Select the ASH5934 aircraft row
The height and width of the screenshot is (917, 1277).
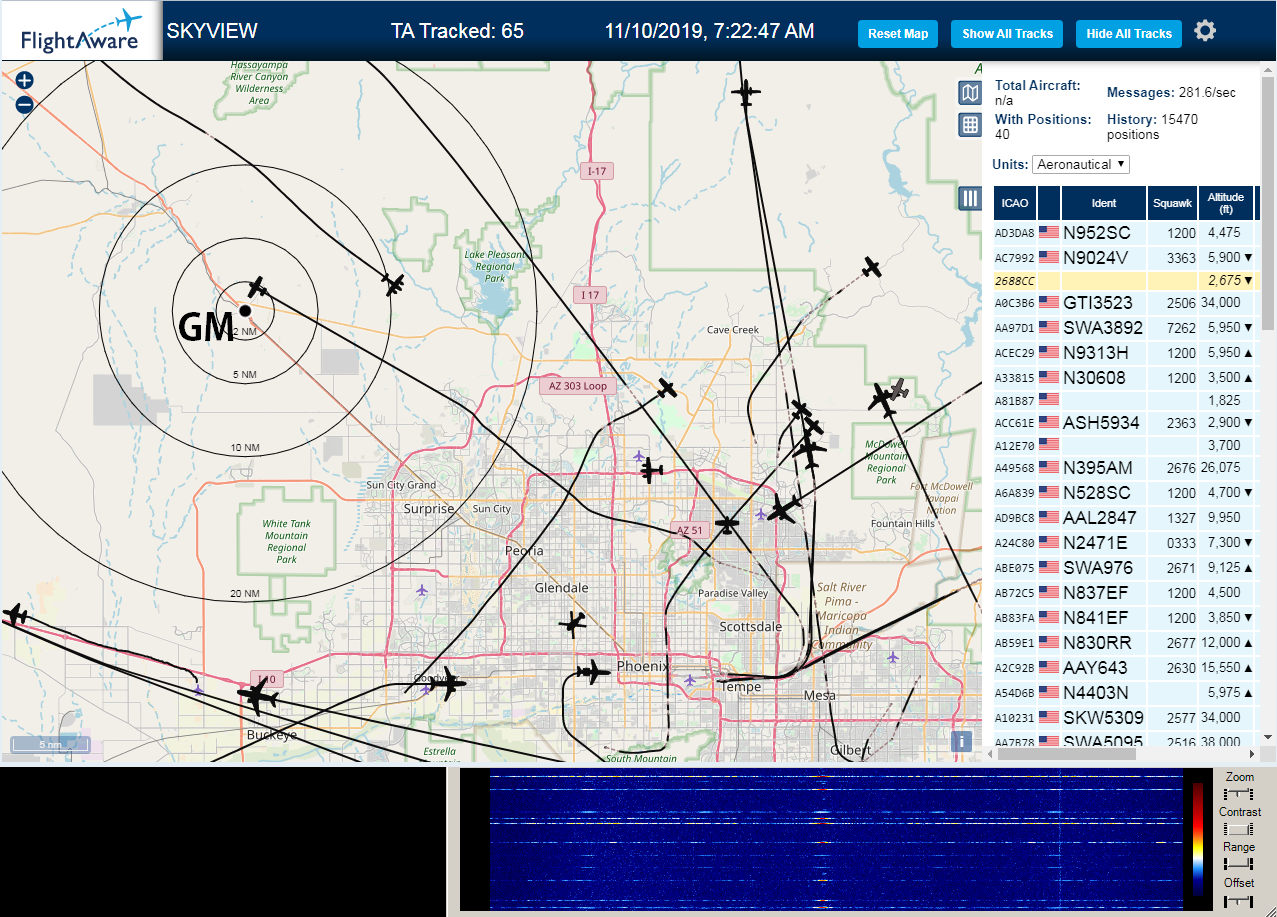[x=1125, y=423]
